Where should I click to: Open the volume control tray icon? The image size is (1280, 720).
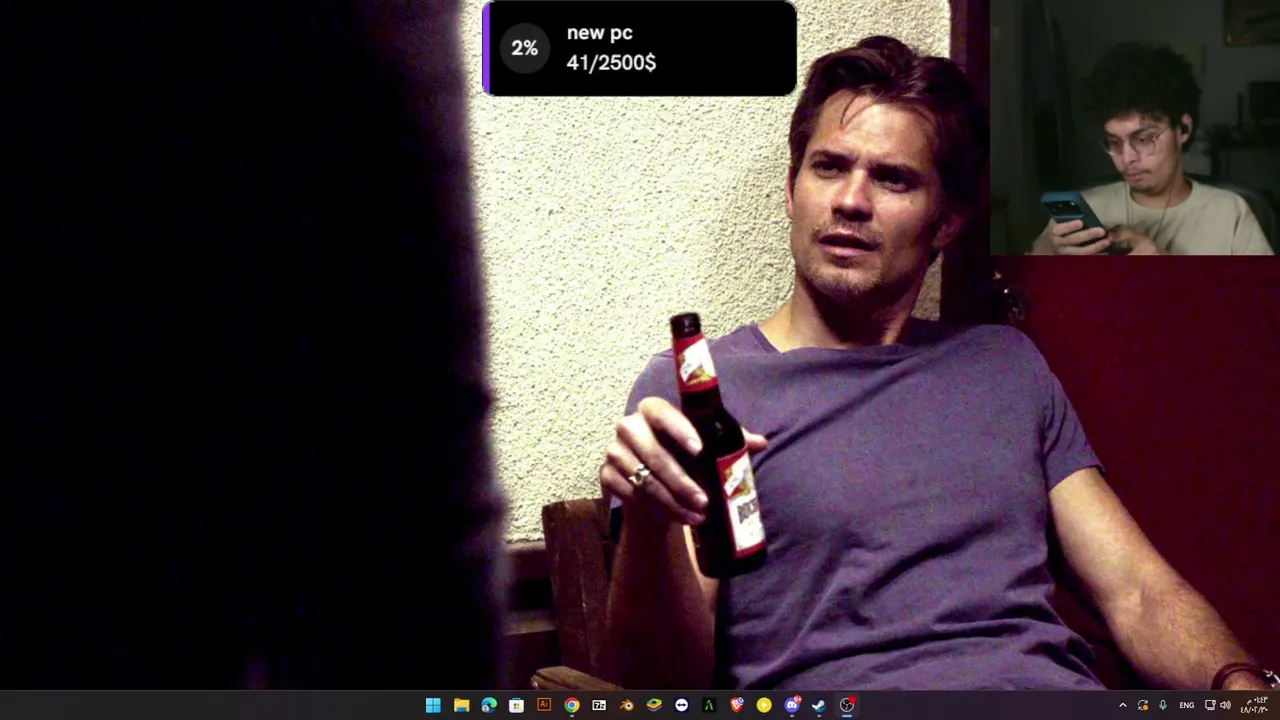coord(1225,705)
